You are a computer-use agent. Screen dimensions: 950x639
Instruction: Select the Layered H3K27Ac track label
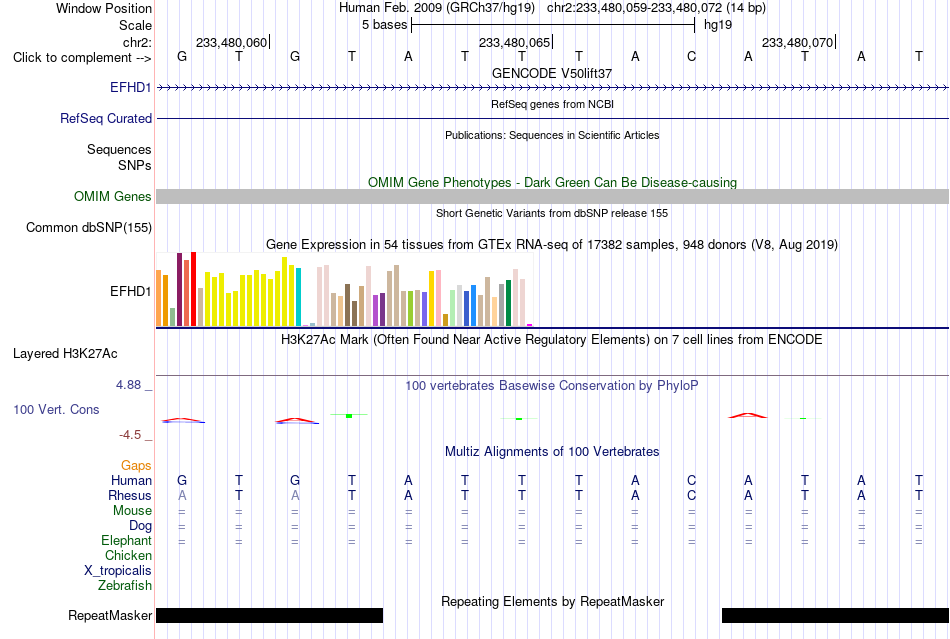tap(65, 354)
